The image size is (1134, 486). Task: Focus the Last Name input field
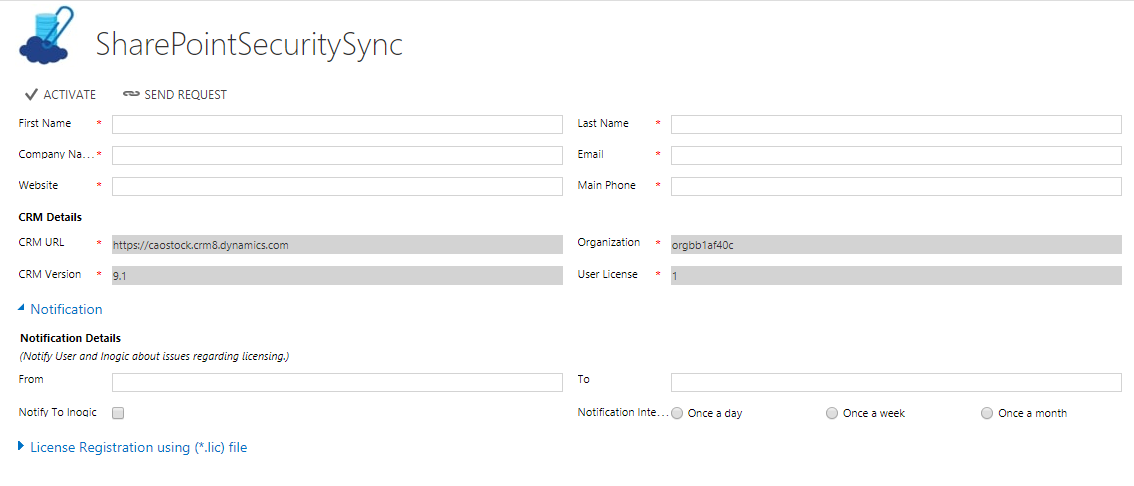896,124
